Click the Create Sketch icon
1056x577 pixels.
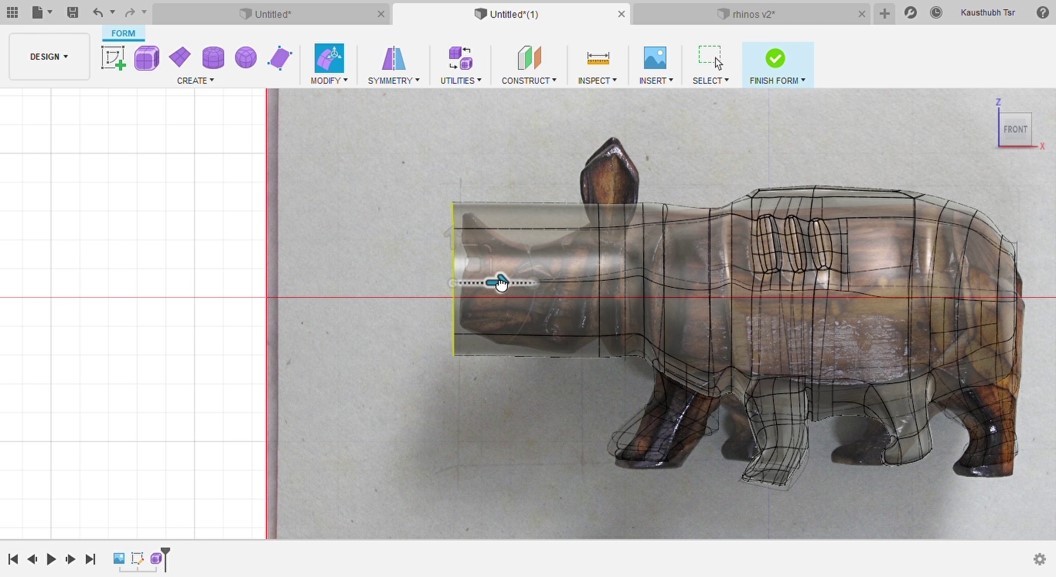[x=113, y=58]
